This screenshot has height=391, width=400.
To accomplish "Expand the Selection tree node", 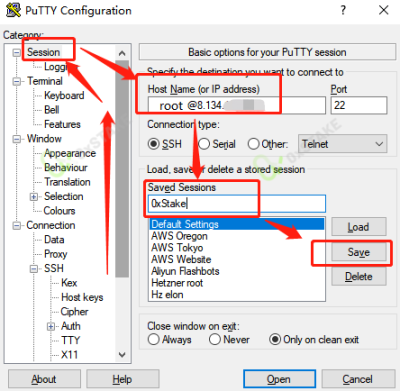I will [33, 197].
